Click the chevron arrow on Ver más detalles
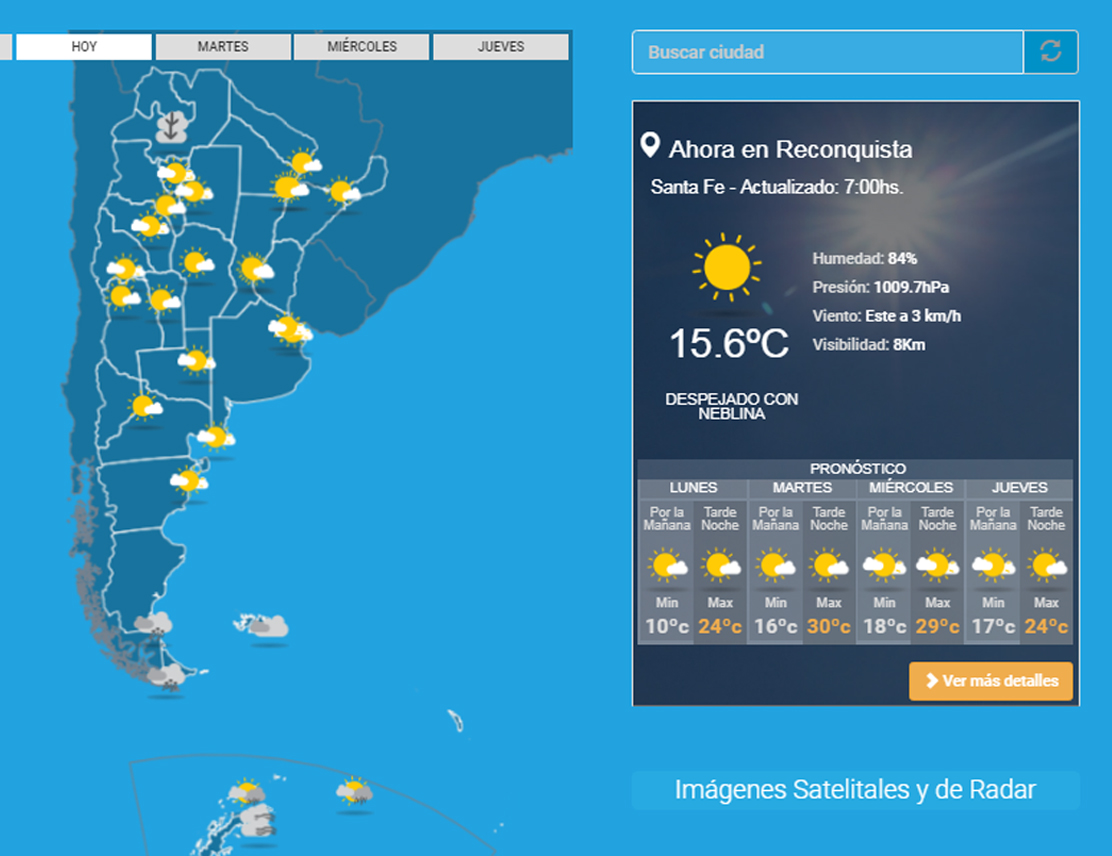 pos(932,681)
